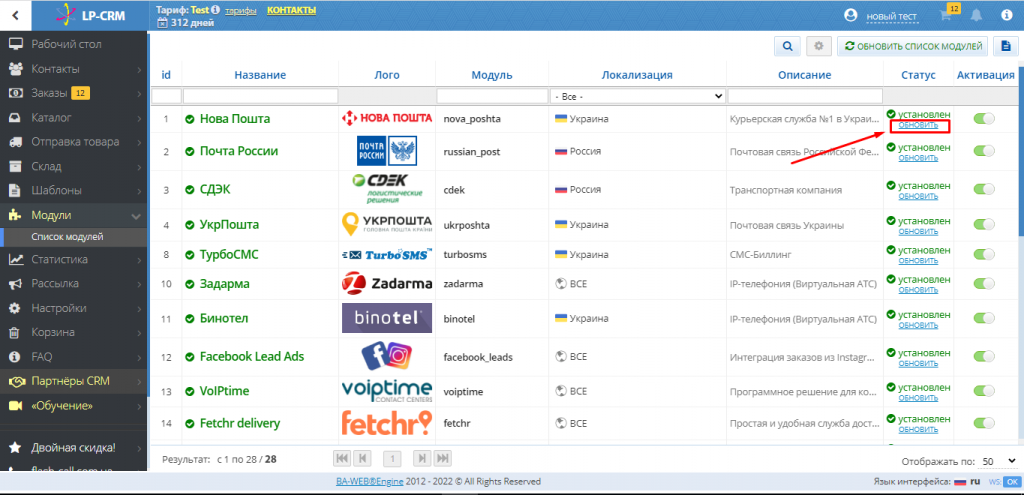Click новый тест user name link
This screenshot has height=495, width=1024.
click(891, 16)
